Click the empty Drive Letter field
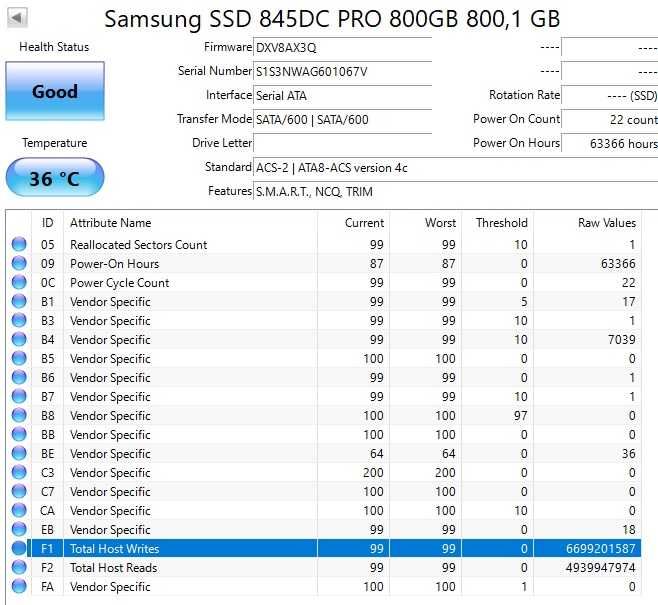Screen dimensions: 658x605 click(342, 143)
